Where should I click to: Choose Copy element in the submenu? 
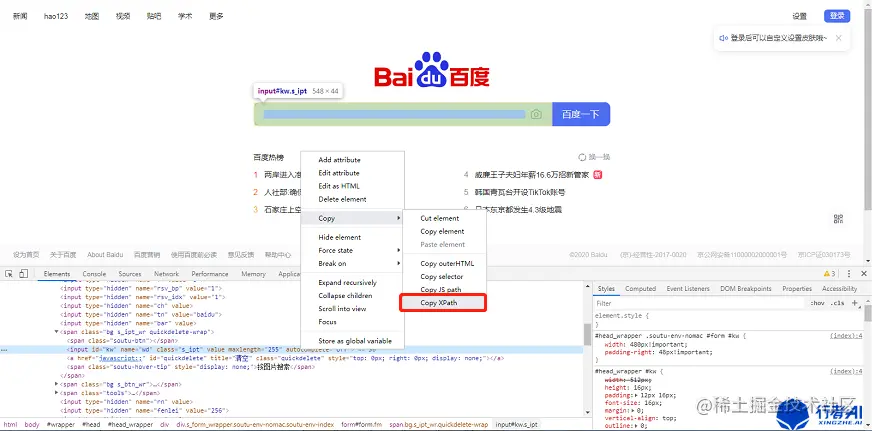444,231
